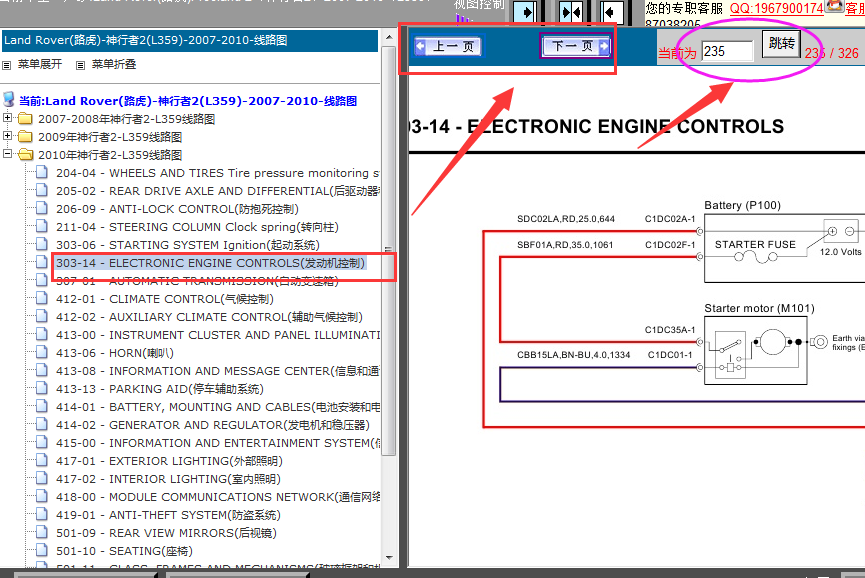865x578 pixels.
Task: Click the 菜单折叠 list icon
Action: pyautogui.click(x=81, y=65)
